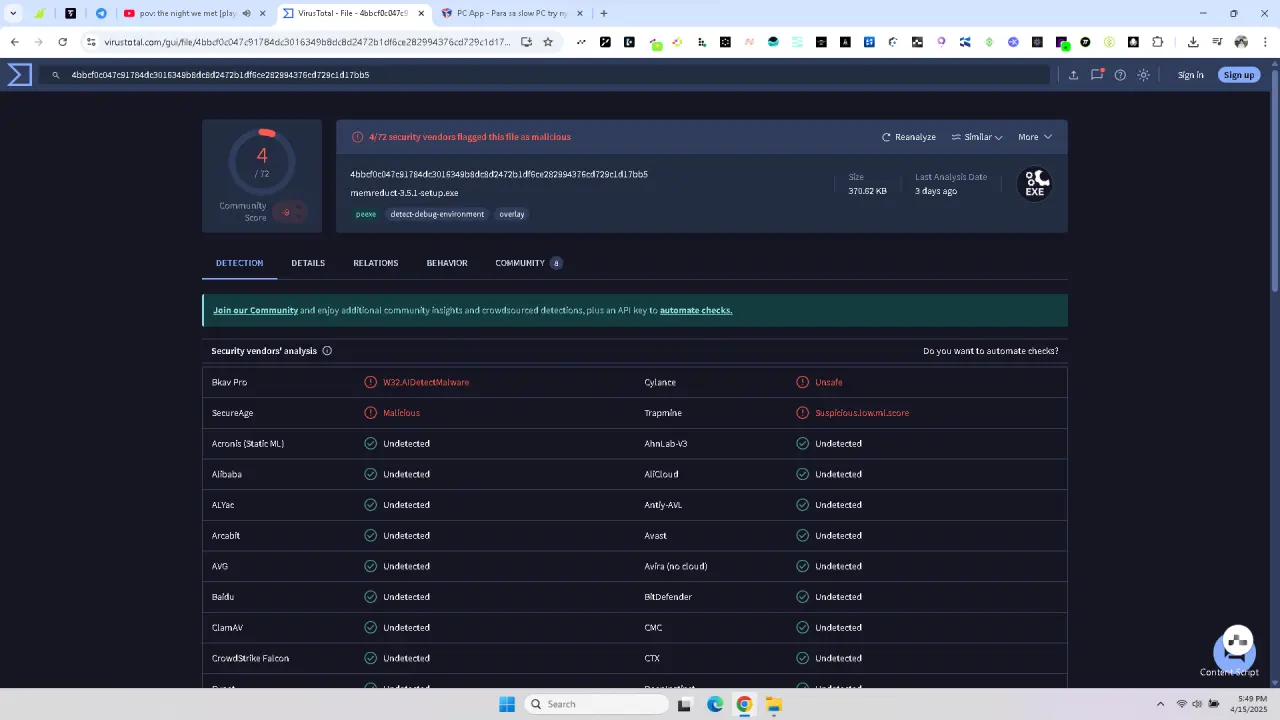The image size is (1280, 720).
Task: Open the notifications icon in VirusTotal header
Action: tap(1097, 75)
